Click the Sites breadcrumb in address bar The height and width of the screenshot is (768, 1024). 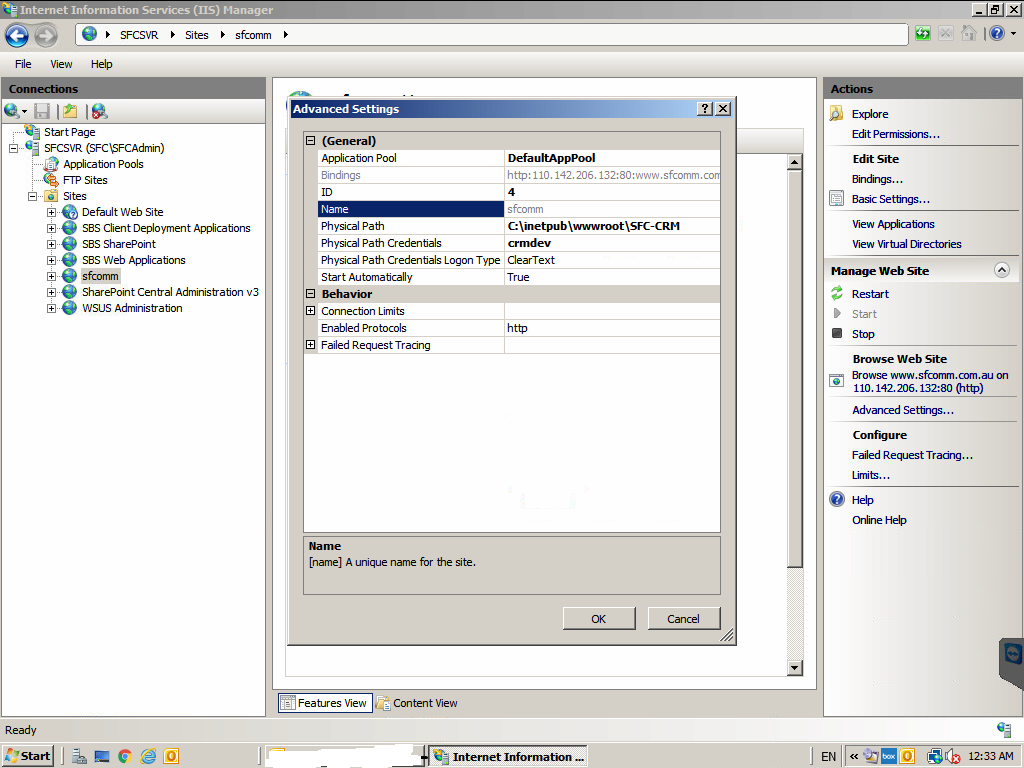pyautogui.click(x=197, y=35)
